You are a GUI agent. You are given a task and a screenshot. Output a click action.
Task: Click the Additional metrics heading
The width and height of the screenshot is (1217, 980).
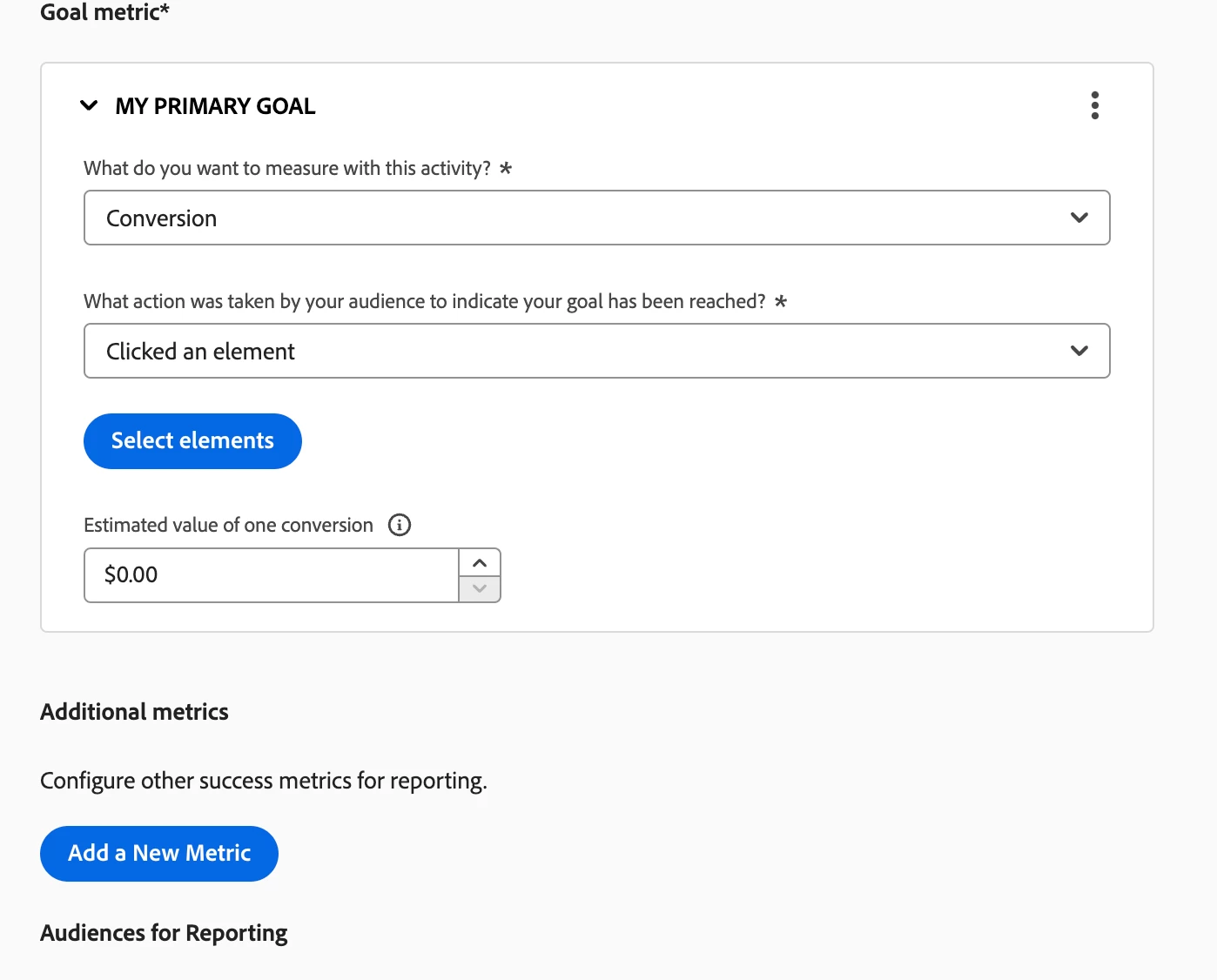134,712
